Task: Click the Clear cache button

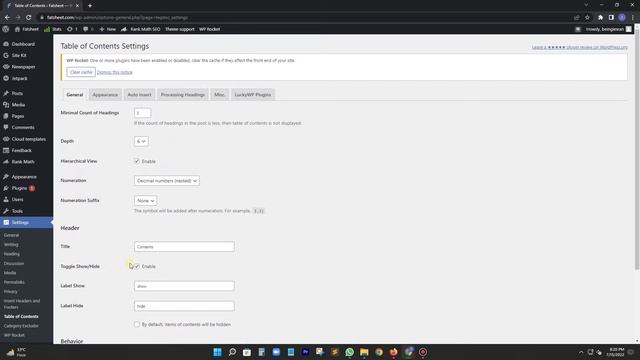Action: pyautogui.click(x=81, y=72)
